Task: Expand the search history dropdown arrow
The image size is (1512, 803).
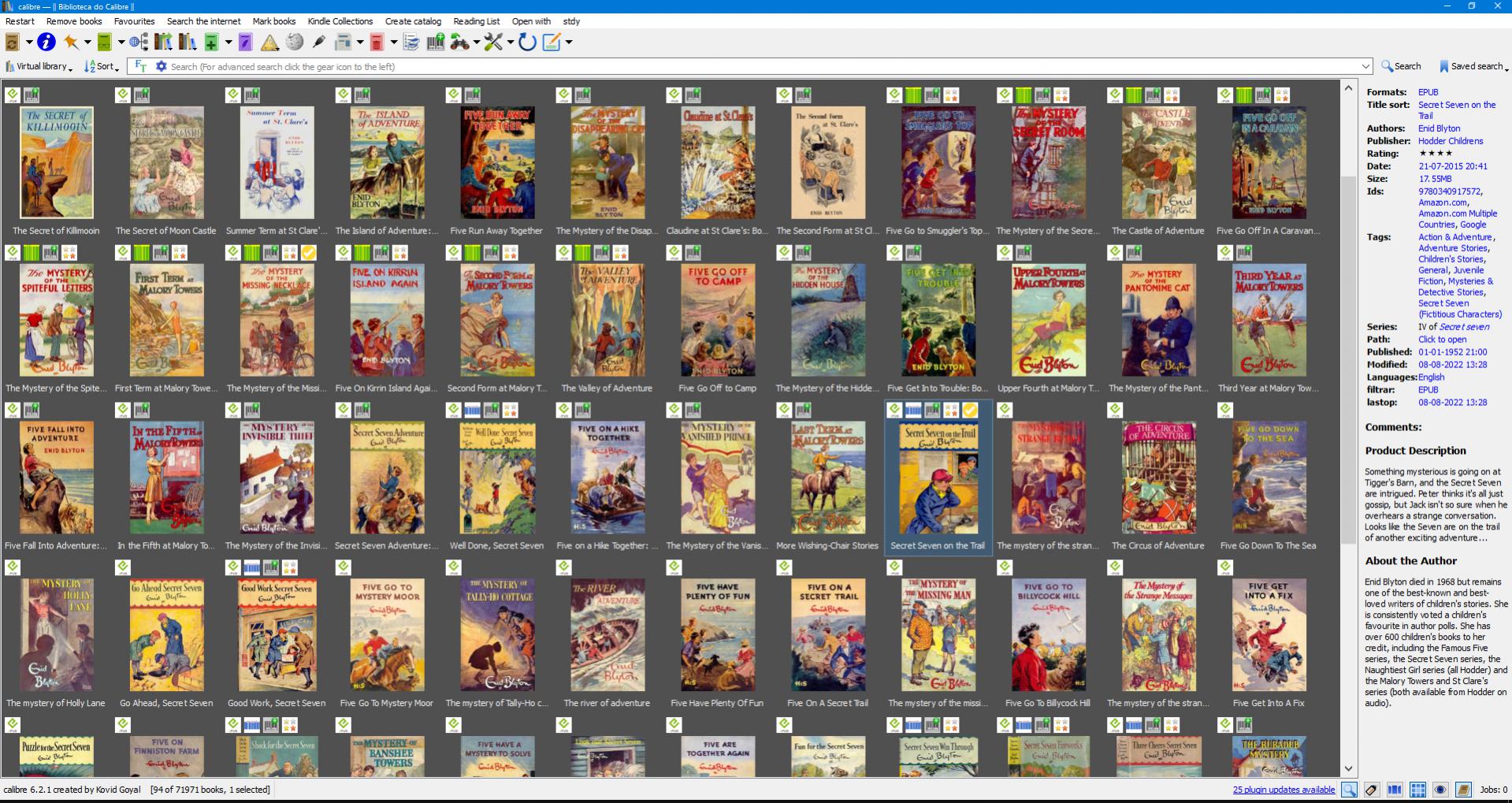Action: tap(1365, 67)
